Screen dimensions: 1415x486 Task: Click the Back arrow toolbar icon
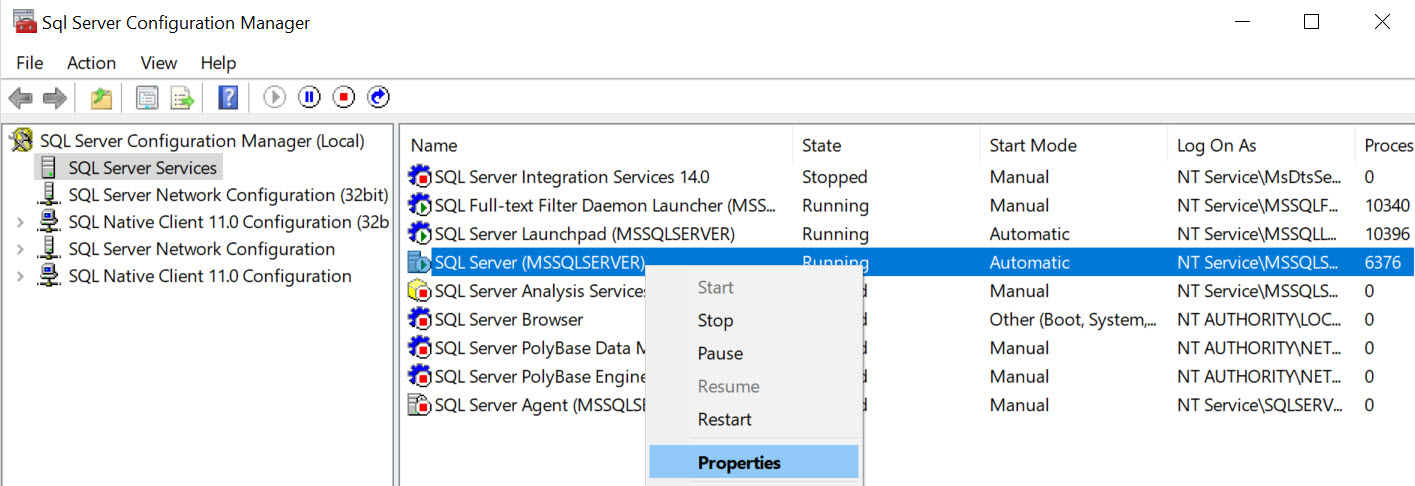click(x=21, y=98)
